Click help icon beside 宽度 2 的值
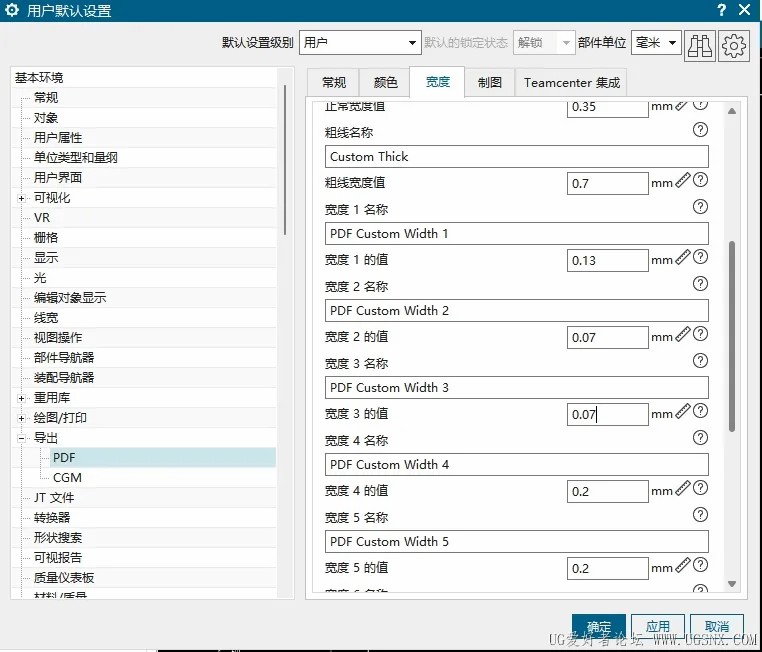Image resolution: width=762 pixels, height=652 pixels. click(700, 334)
